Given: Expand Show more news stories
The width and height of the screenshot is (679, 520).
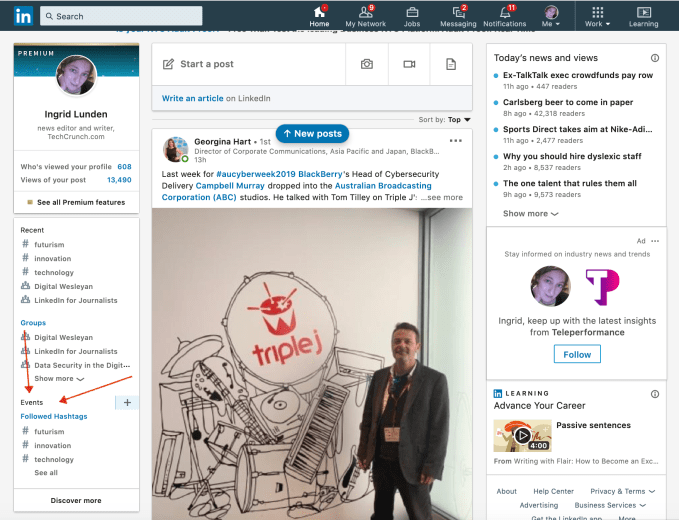Looking at the screenshot, I should click(x=530, y=213).
